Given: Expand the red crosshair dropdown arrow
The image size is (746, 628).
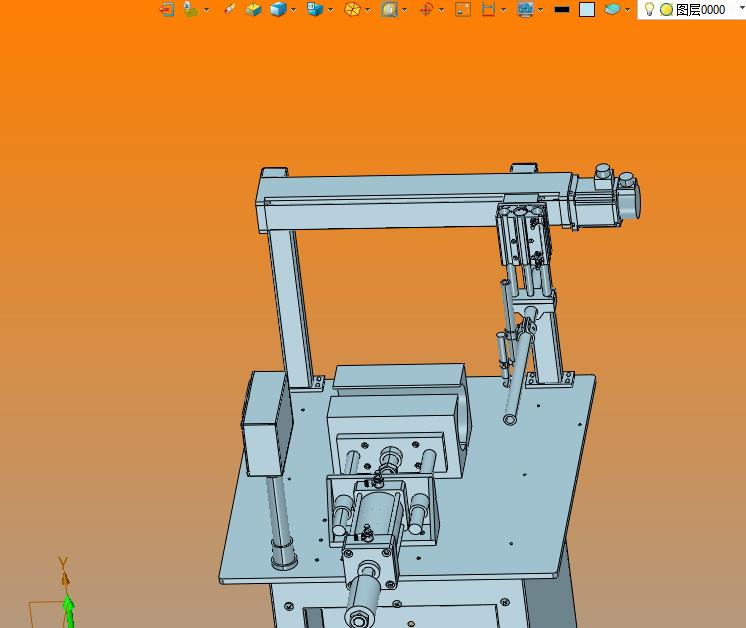Looking at the screenshot, I should 442,10.
